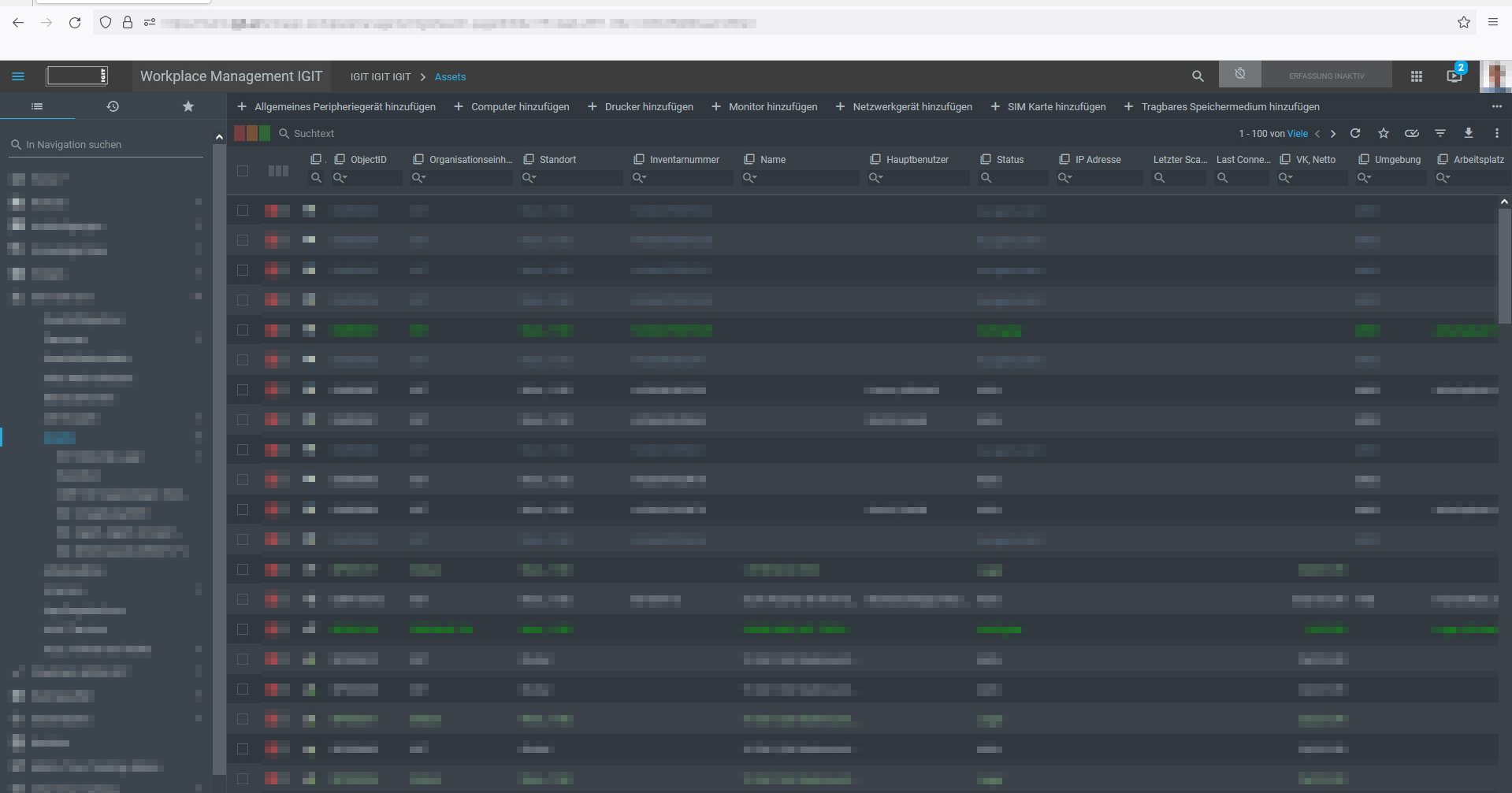The width and height of the screenshot is (1512, 793).
Task: Switch to the favorites star panel in sidebar
Action: click(x=188, y=106)
